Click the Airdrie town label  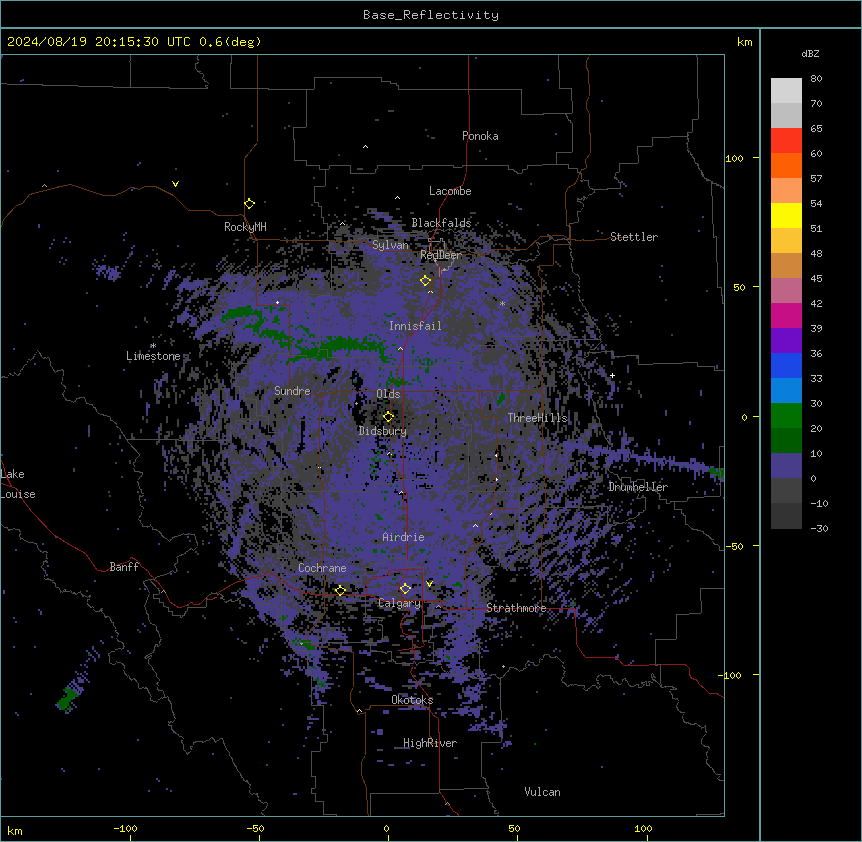pyautogui.click(x=403, y=537)
